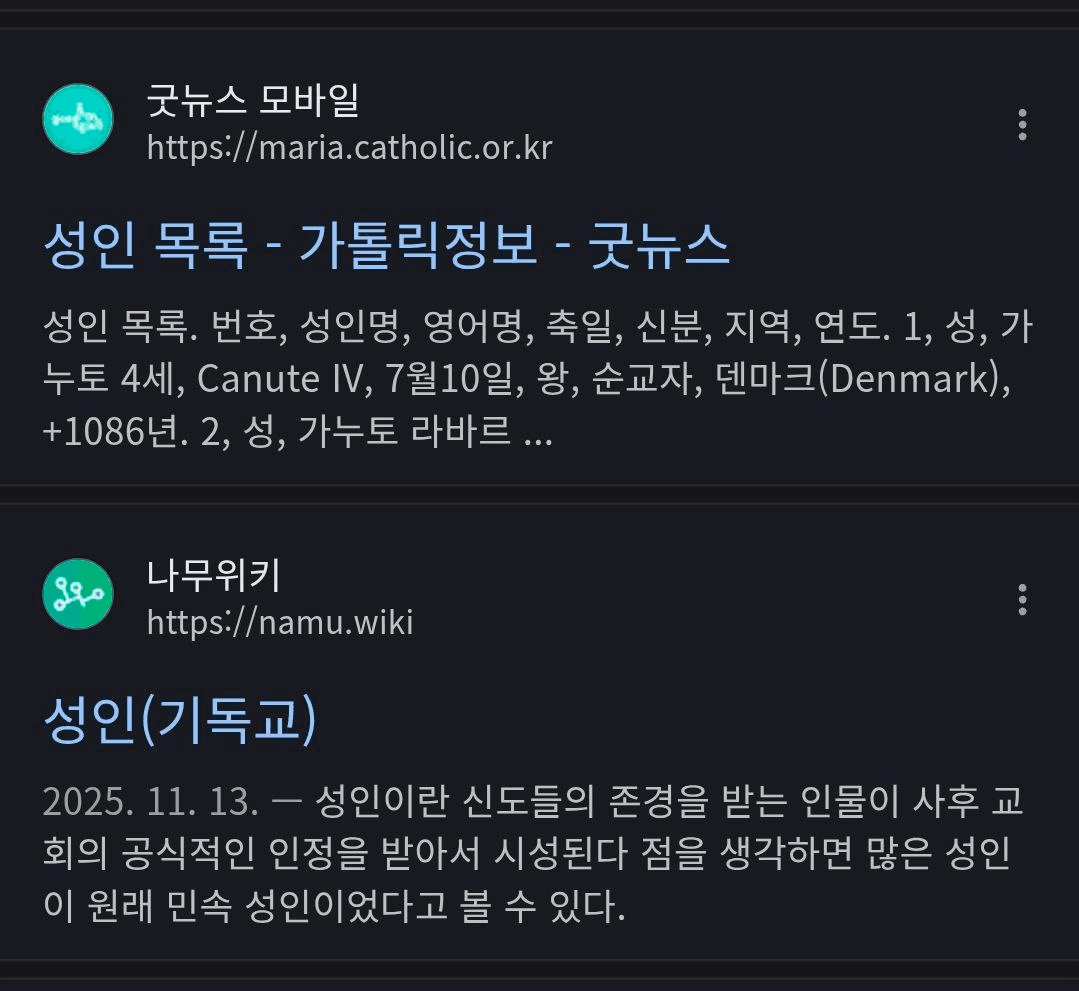The width and height of the screenshot is (1079, 991).
Task: Open more options for the 굿뉴스 result
Action: click(x=1022, y=124)
